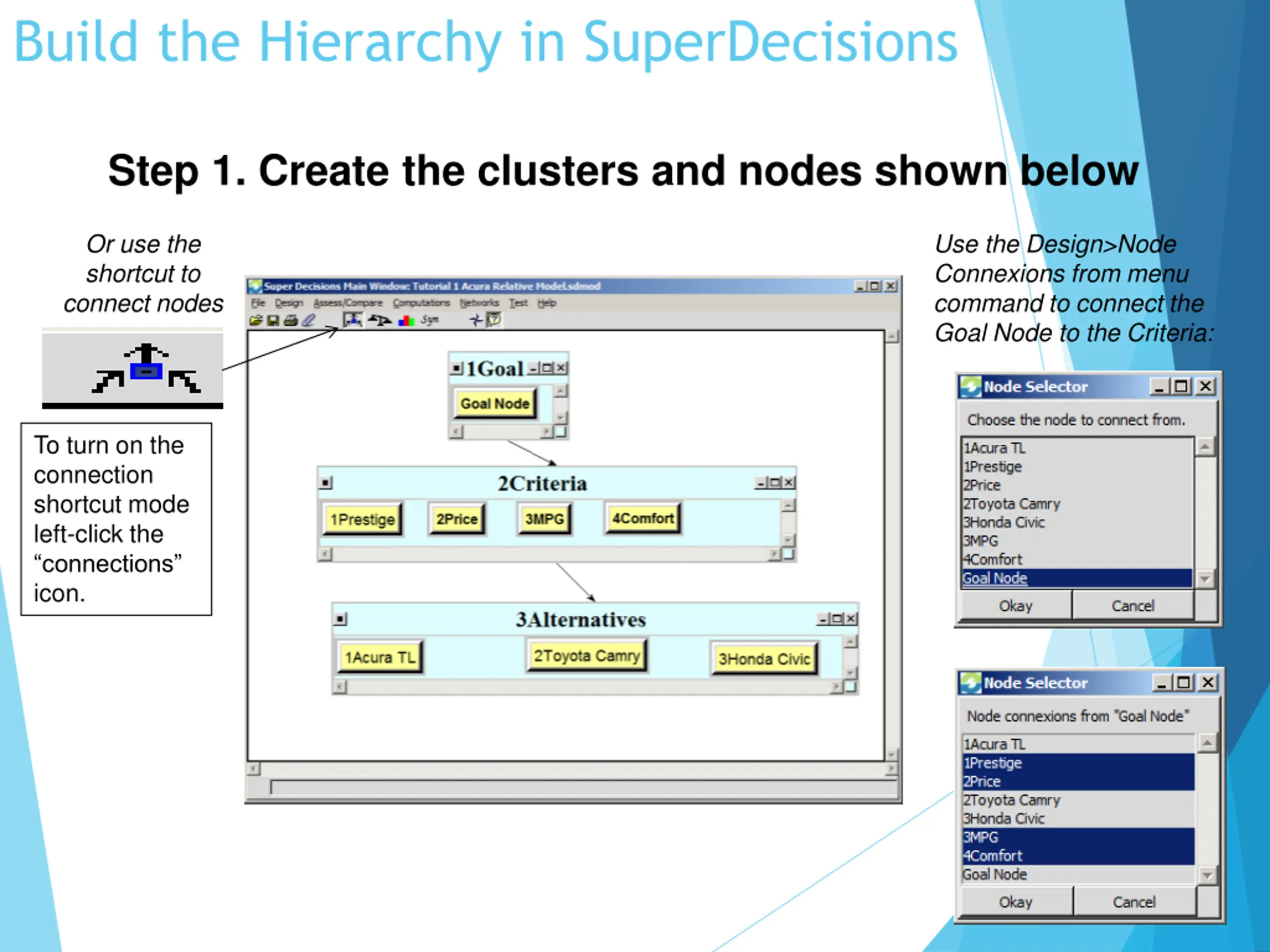Click the question mark help toolbar icon
This screenshot has width=1270, height=952.
click(494, 320)
